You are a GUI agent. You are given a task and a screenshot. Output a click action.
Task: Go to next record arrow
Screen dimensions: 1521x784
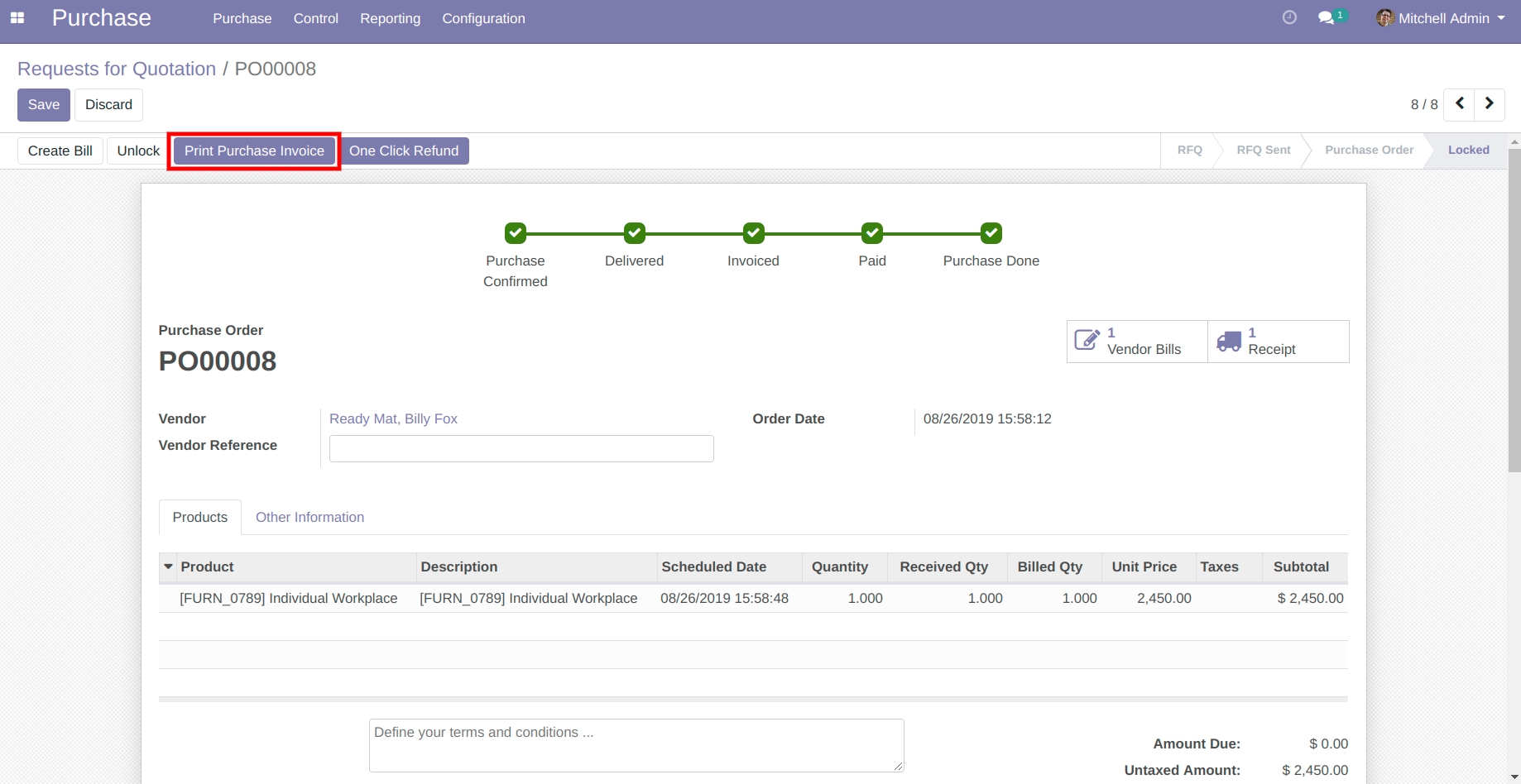(1490, 104)
